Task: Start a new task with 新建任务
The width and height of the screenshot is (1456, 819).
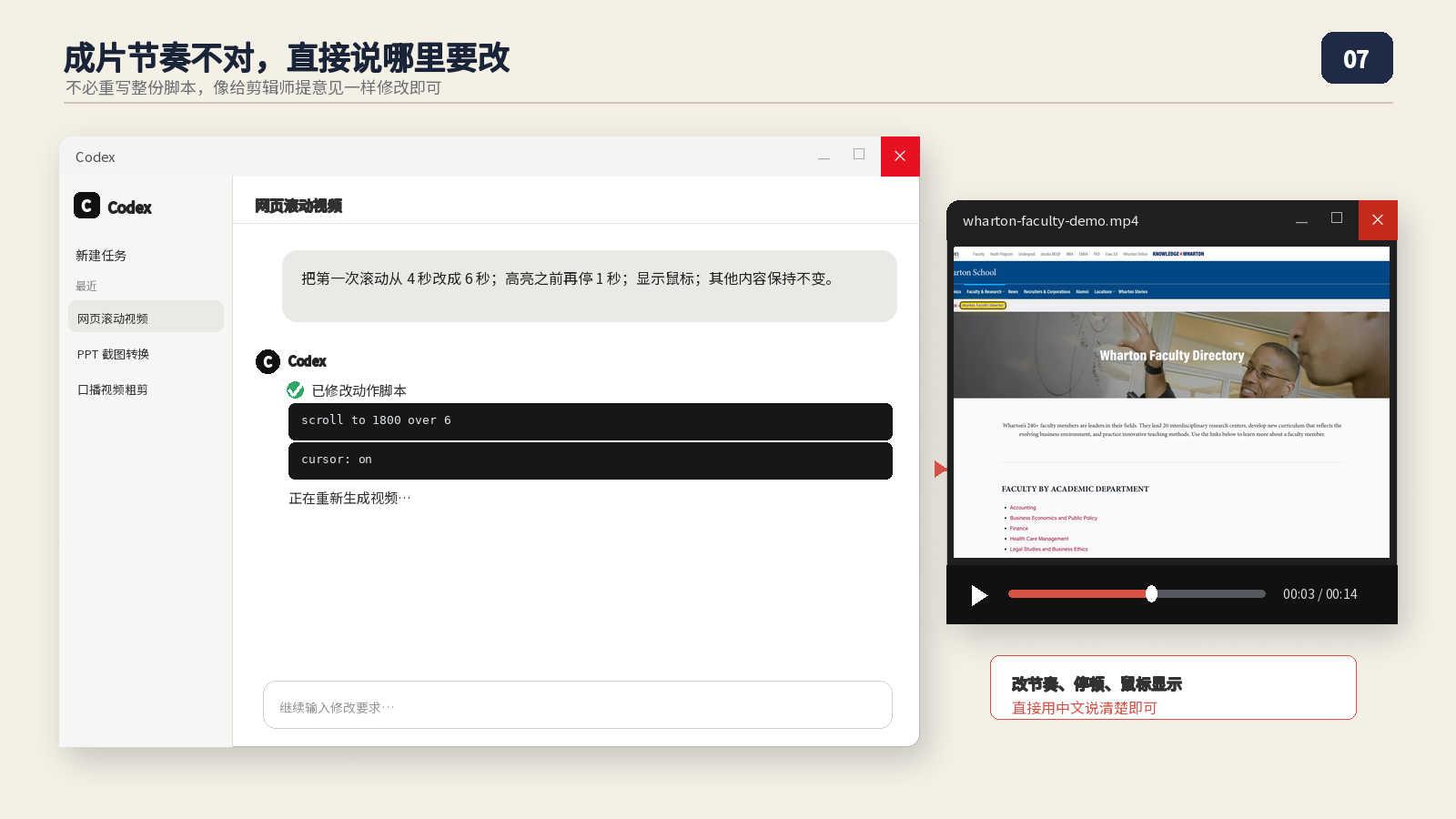Action: [101, 256]
